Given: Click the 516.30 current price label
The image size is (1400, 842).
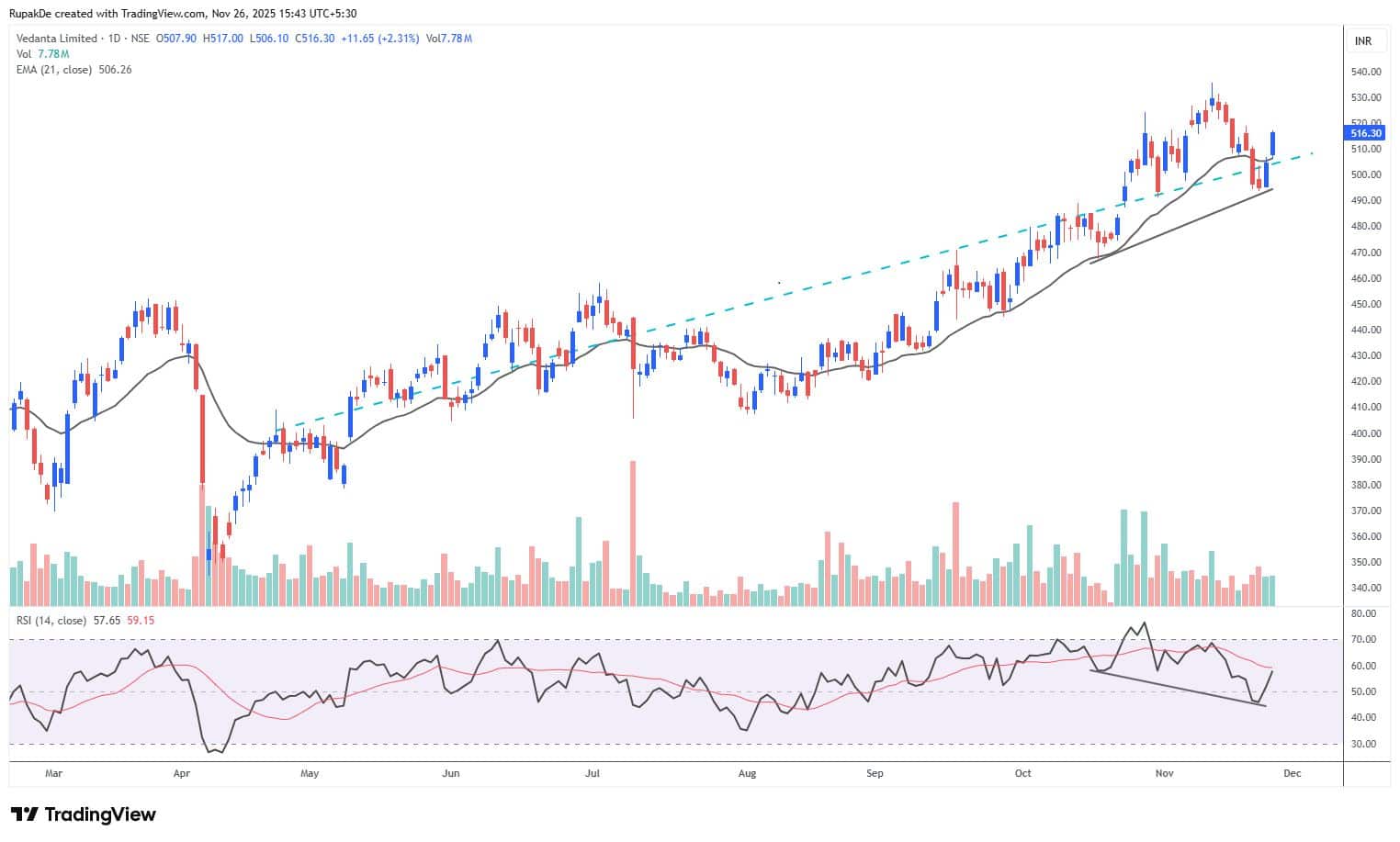Looking at the screenshot, I should [x=1366, y=134].
